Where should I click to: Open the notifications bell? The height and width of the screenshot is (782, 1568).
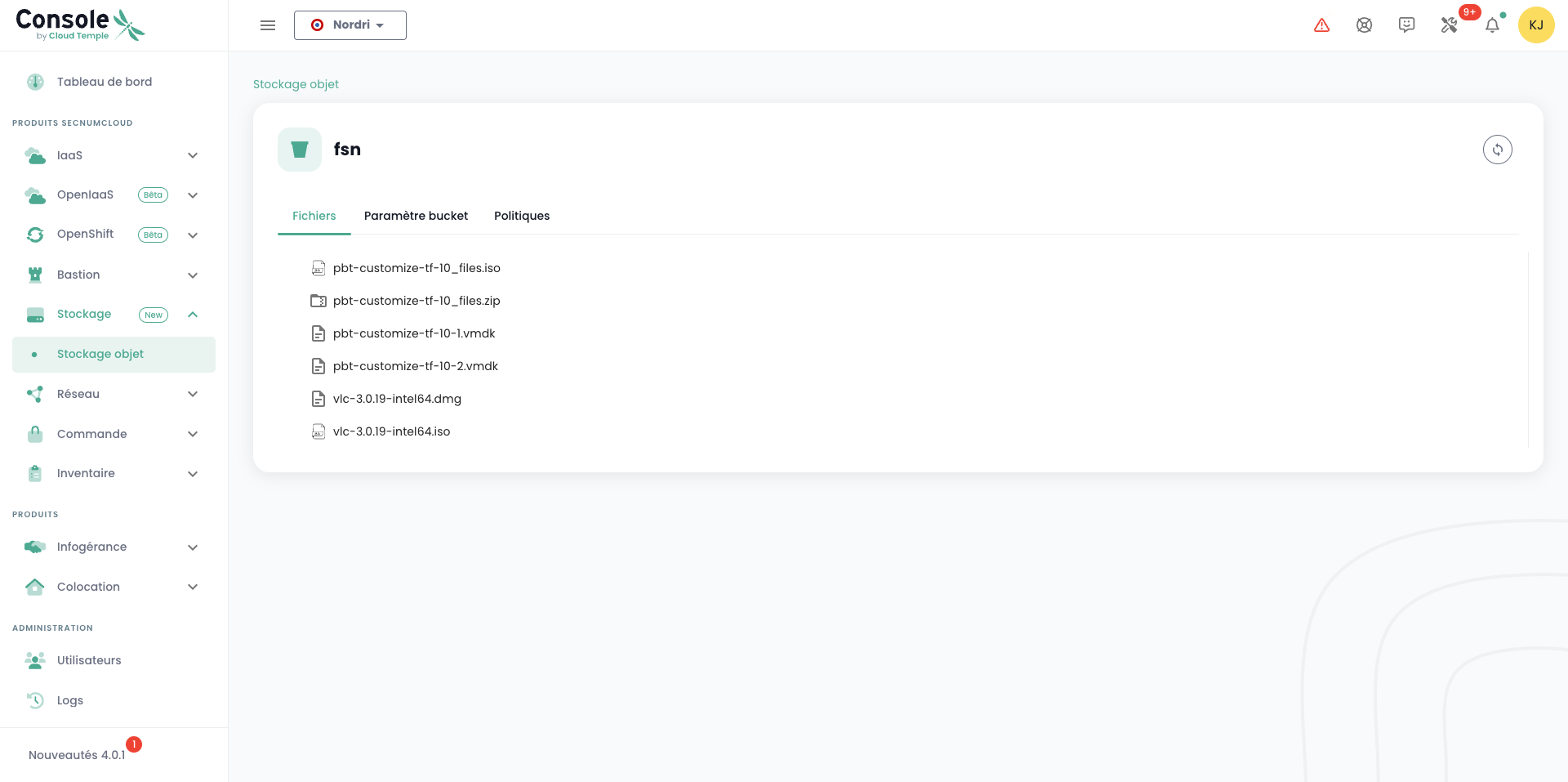click(x=1492, y=25)
